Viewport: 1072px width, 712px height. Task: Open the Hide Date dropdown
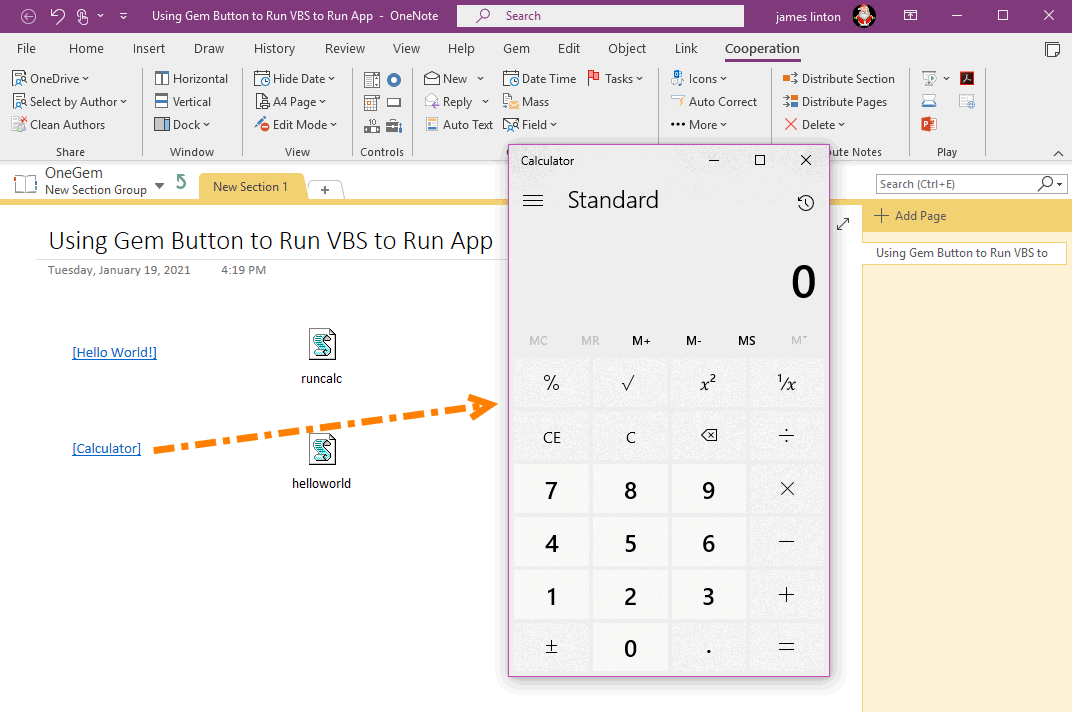click(295, 79)
